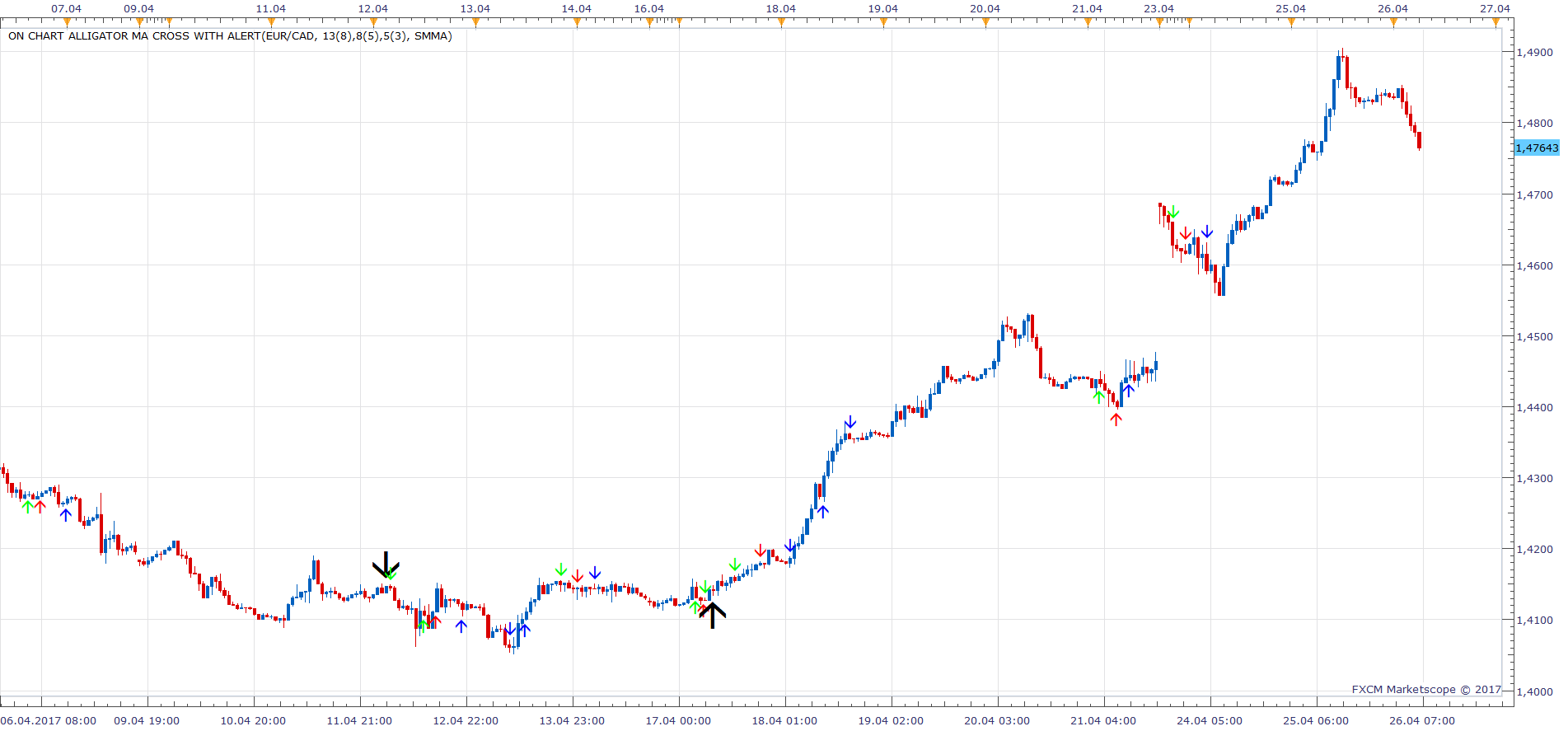This screenshot has height=731, width=1568.
Task: Click the 06.04.2017 08:00 bottom time label
Action: (49, 720)
